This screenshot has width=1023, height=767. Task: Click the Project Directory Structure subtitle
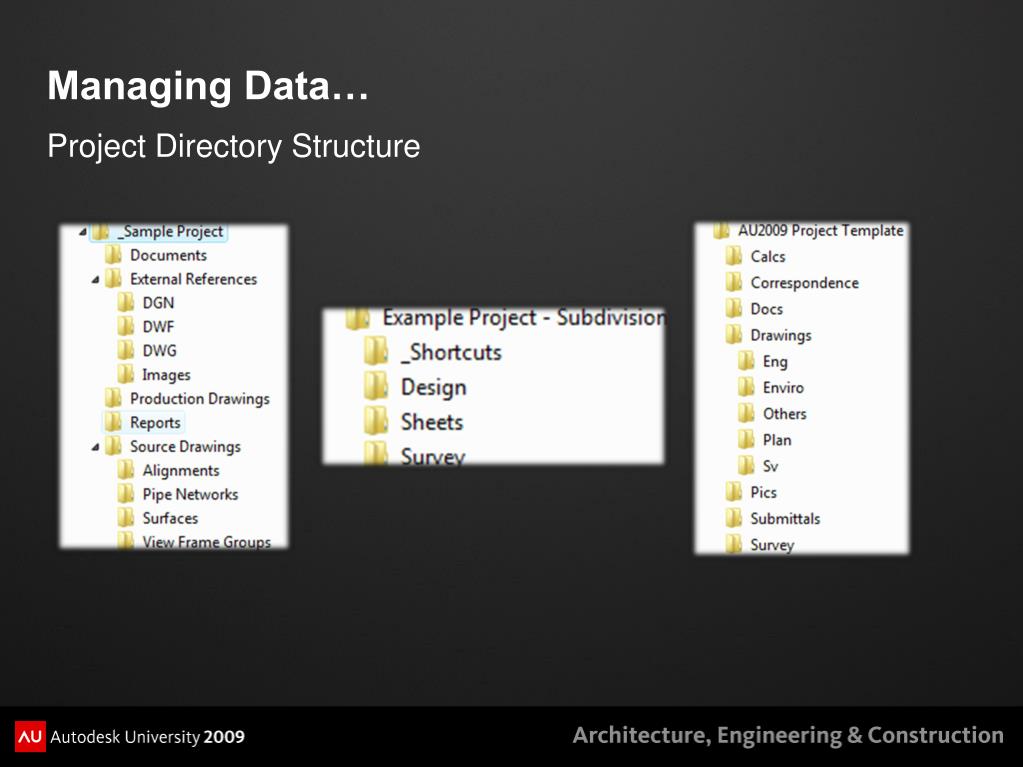tap(234, 146)
